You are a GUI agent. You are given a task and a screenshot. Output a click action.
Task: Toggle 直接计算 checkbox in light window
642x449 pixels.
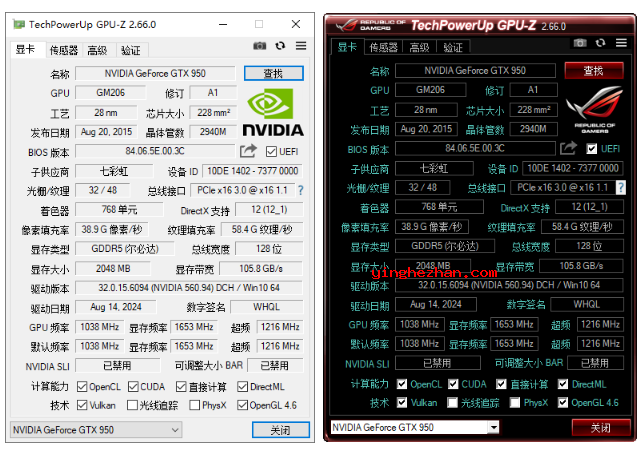point(181,386)
